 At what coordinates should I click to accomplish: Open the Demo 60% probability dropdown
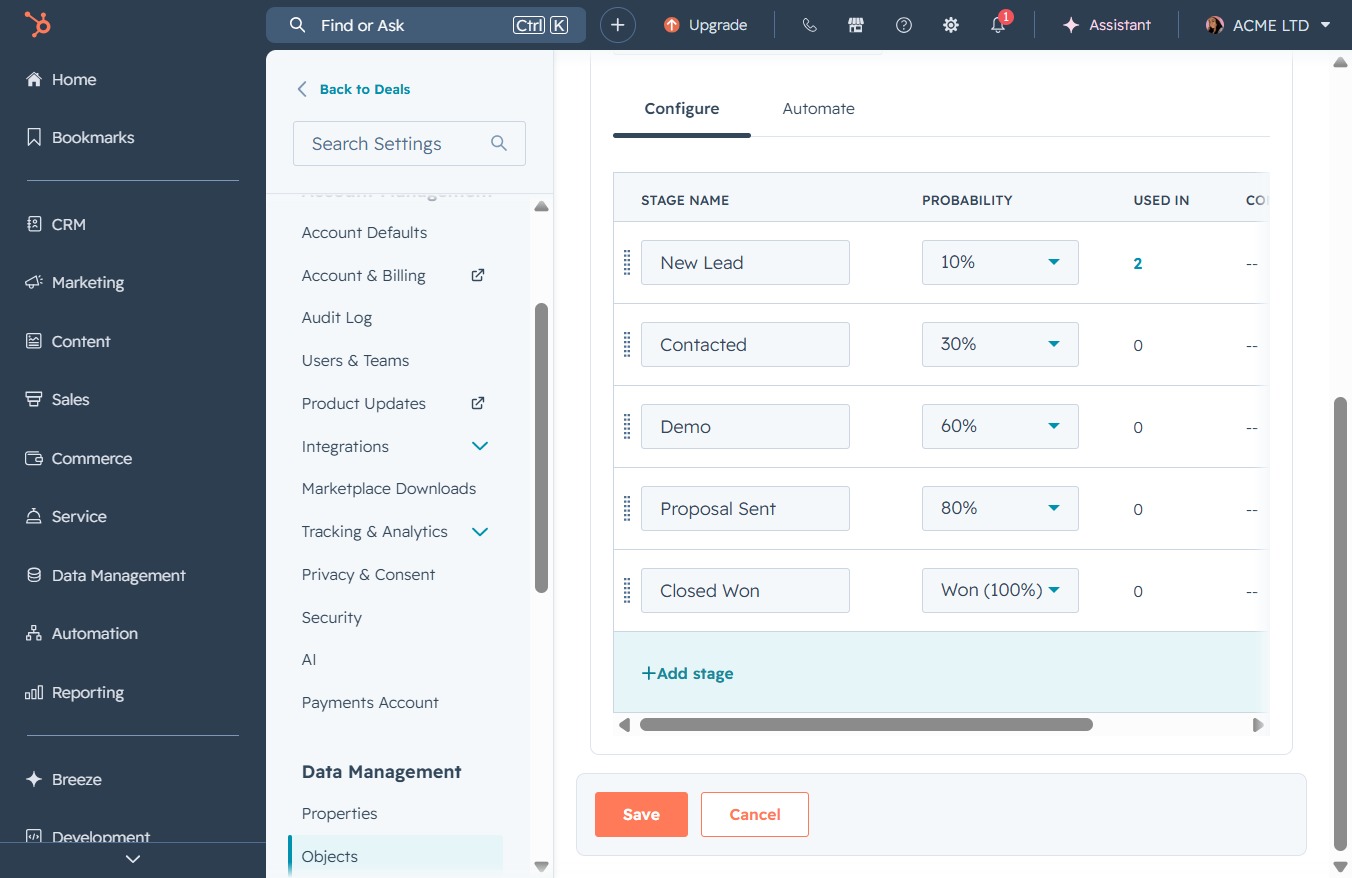click(1000, 426)
